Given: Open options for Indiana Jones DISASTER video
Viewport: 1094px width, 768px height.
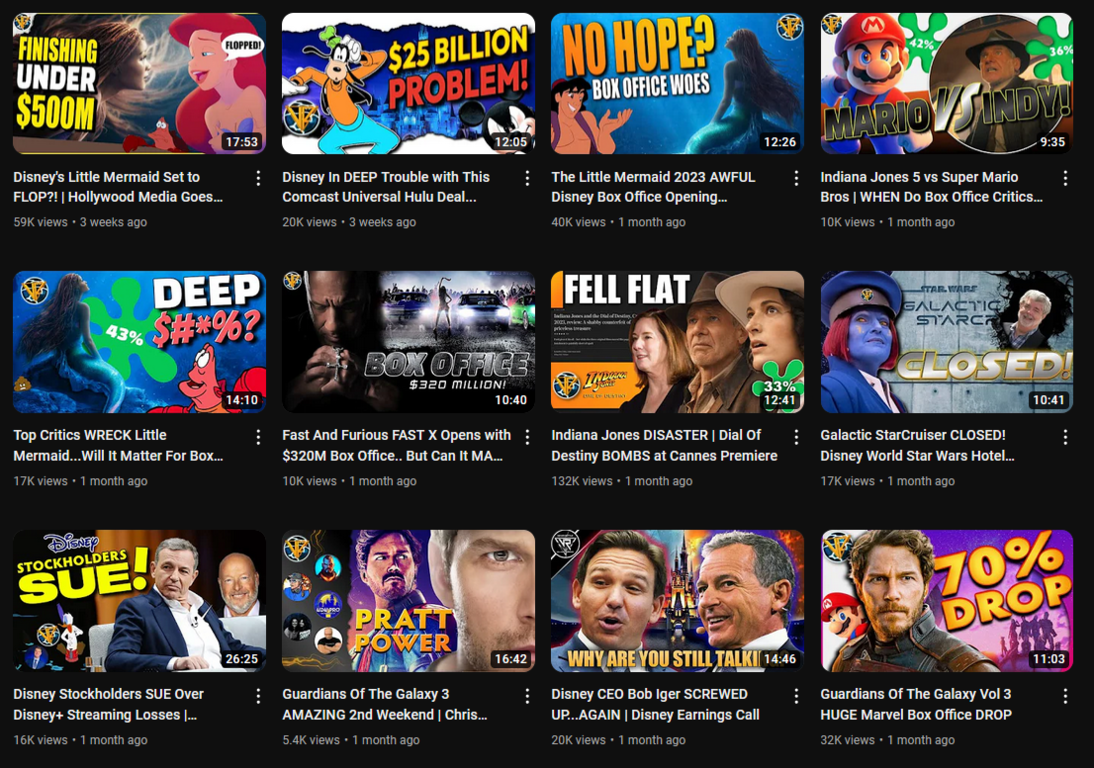Looking at the screenshot, I should pyautogui.click(x=796, y=437).
